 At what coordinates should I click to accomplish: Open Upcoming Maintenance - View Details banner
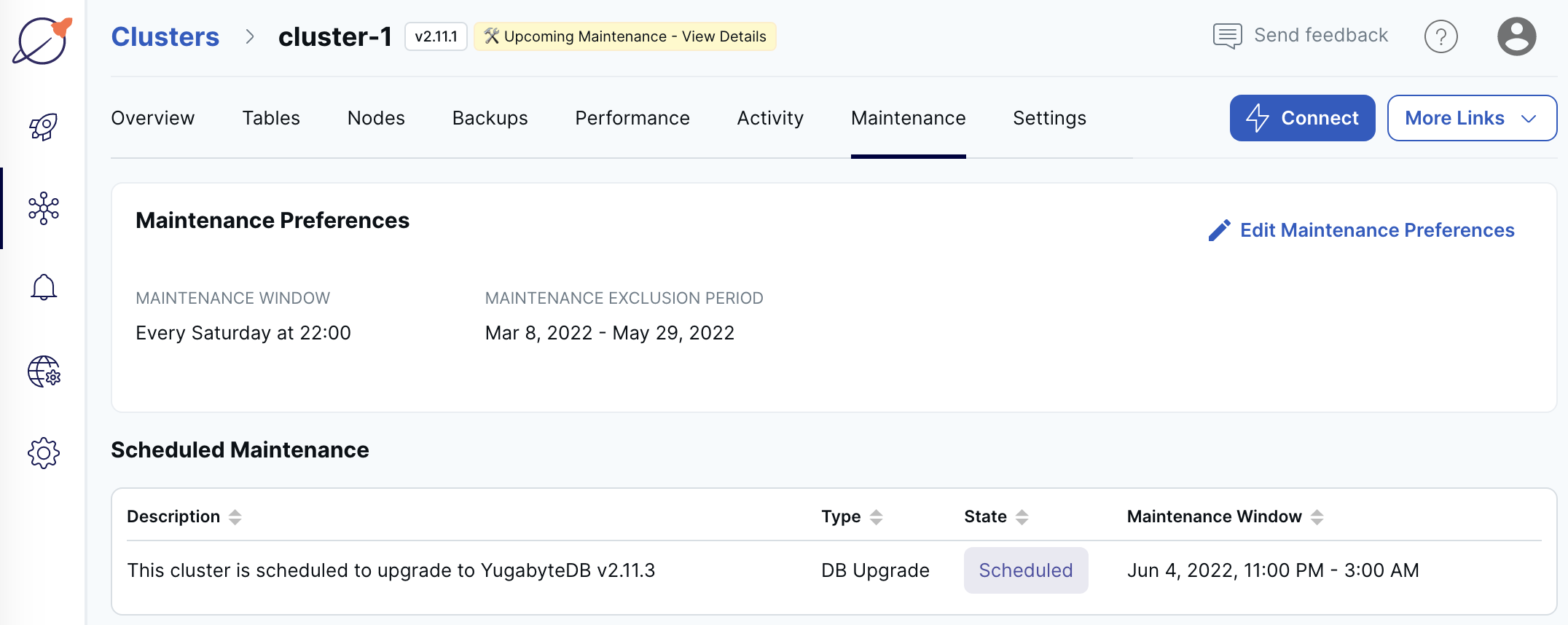(624, 36)
